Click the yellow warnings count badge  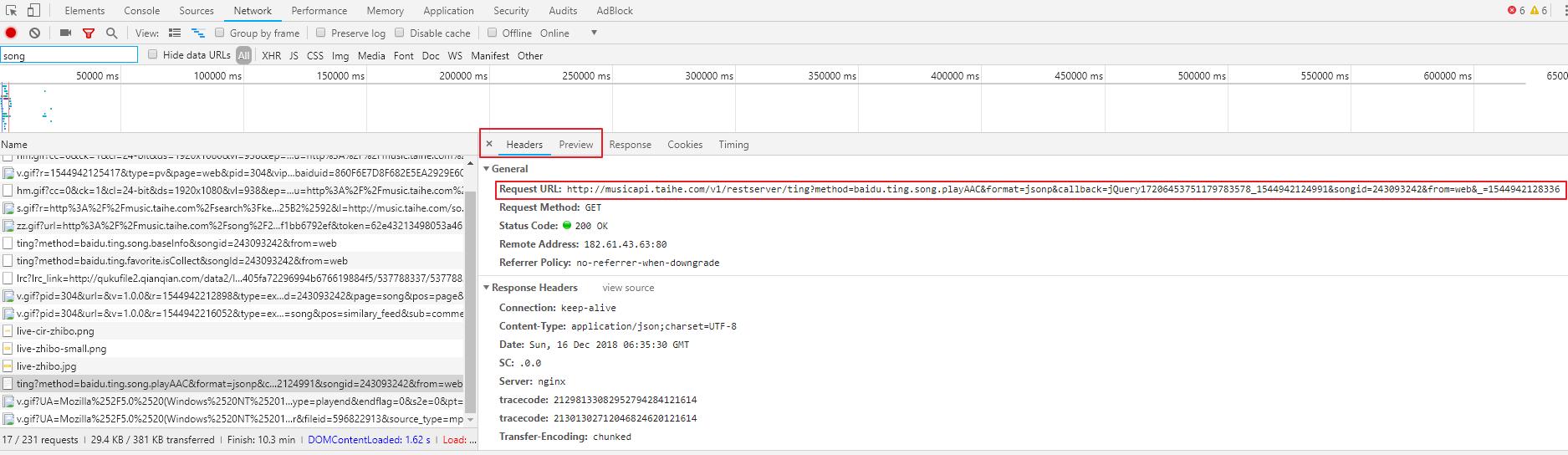(1539, 10)
